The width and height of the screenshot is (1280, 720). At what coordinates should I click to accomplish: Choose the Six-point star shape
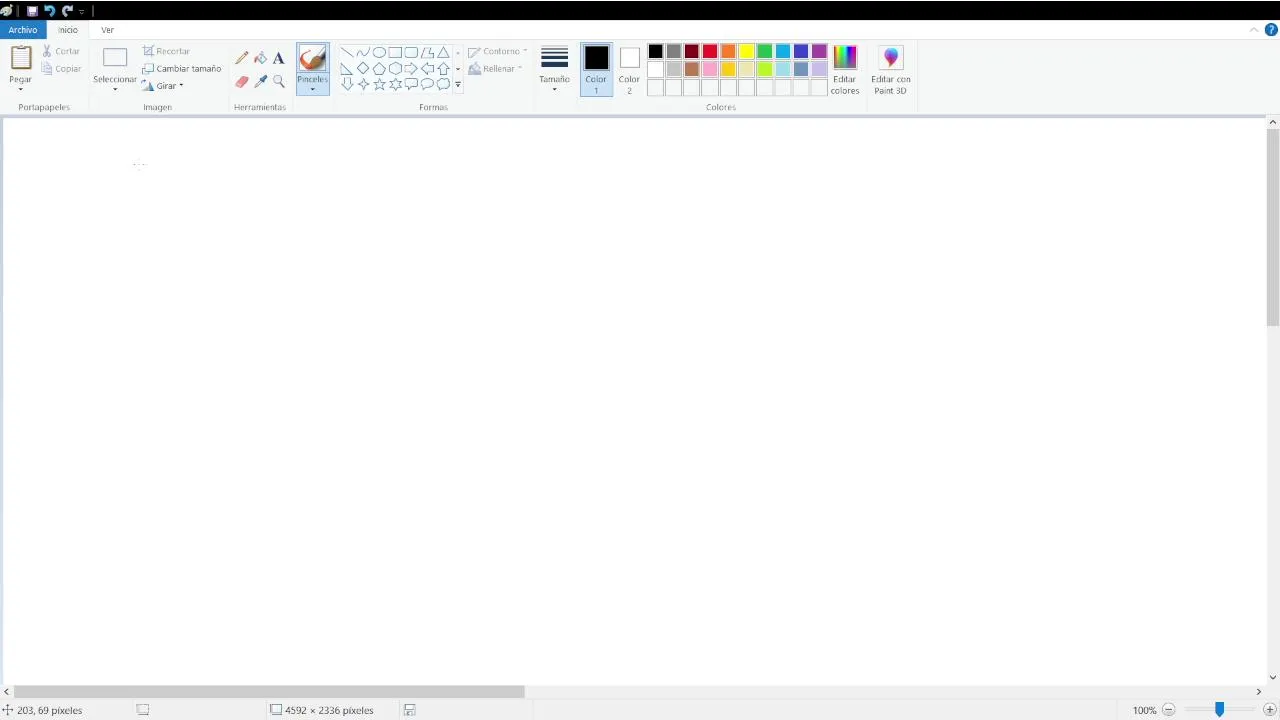(x=395, y=84)
